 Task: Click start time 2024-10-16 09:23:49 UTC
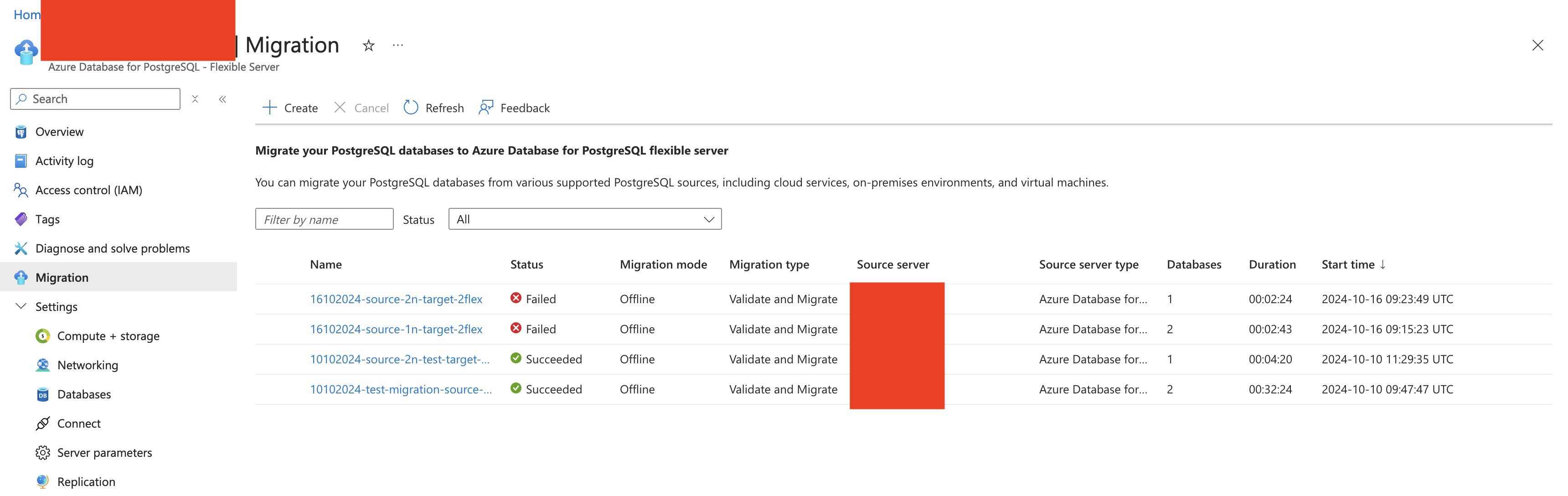click(1387, 299)
